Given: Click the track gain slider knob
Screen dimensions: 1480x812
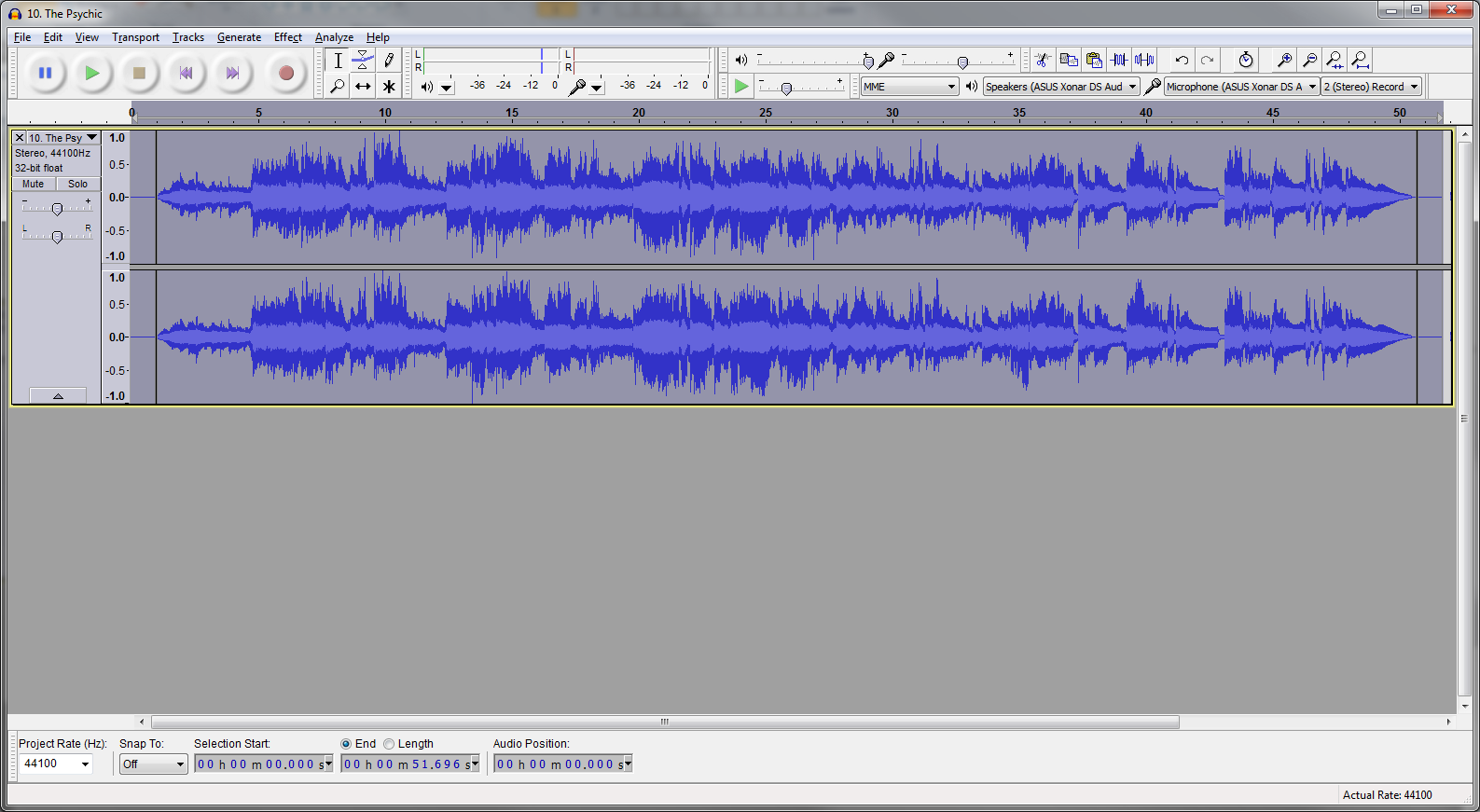Looking at the screenshot, I should pyautogui.click(x=57, y=209).
